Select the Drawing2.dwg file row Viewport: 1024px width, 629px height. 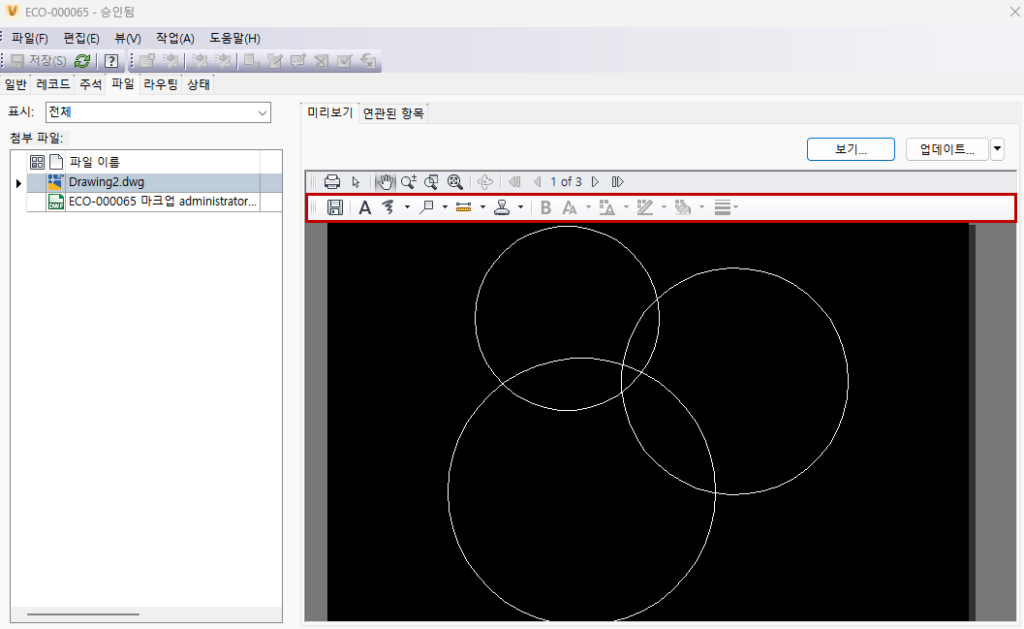tap(154, 182)
